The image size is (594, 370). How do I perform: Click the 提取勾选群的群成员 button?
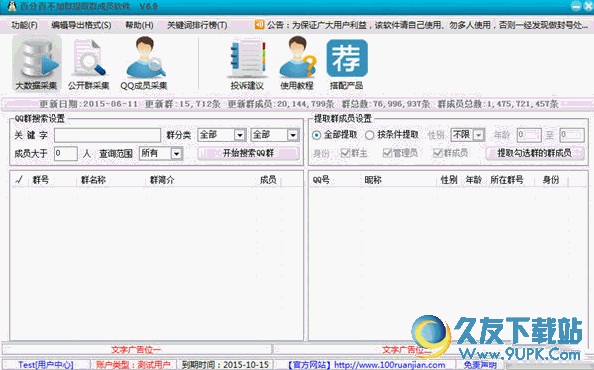coord(535,153)
